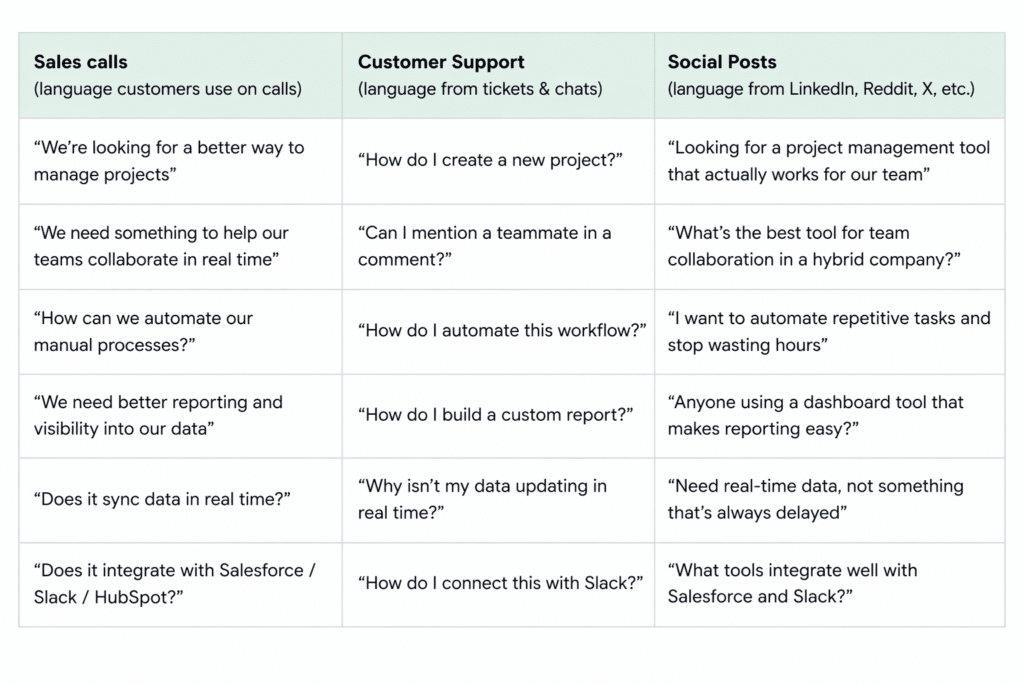This screenshot has width=1024, height=683.
Task: Click "How do I automate this workflow?" text
Action: (x=502, y=331)
